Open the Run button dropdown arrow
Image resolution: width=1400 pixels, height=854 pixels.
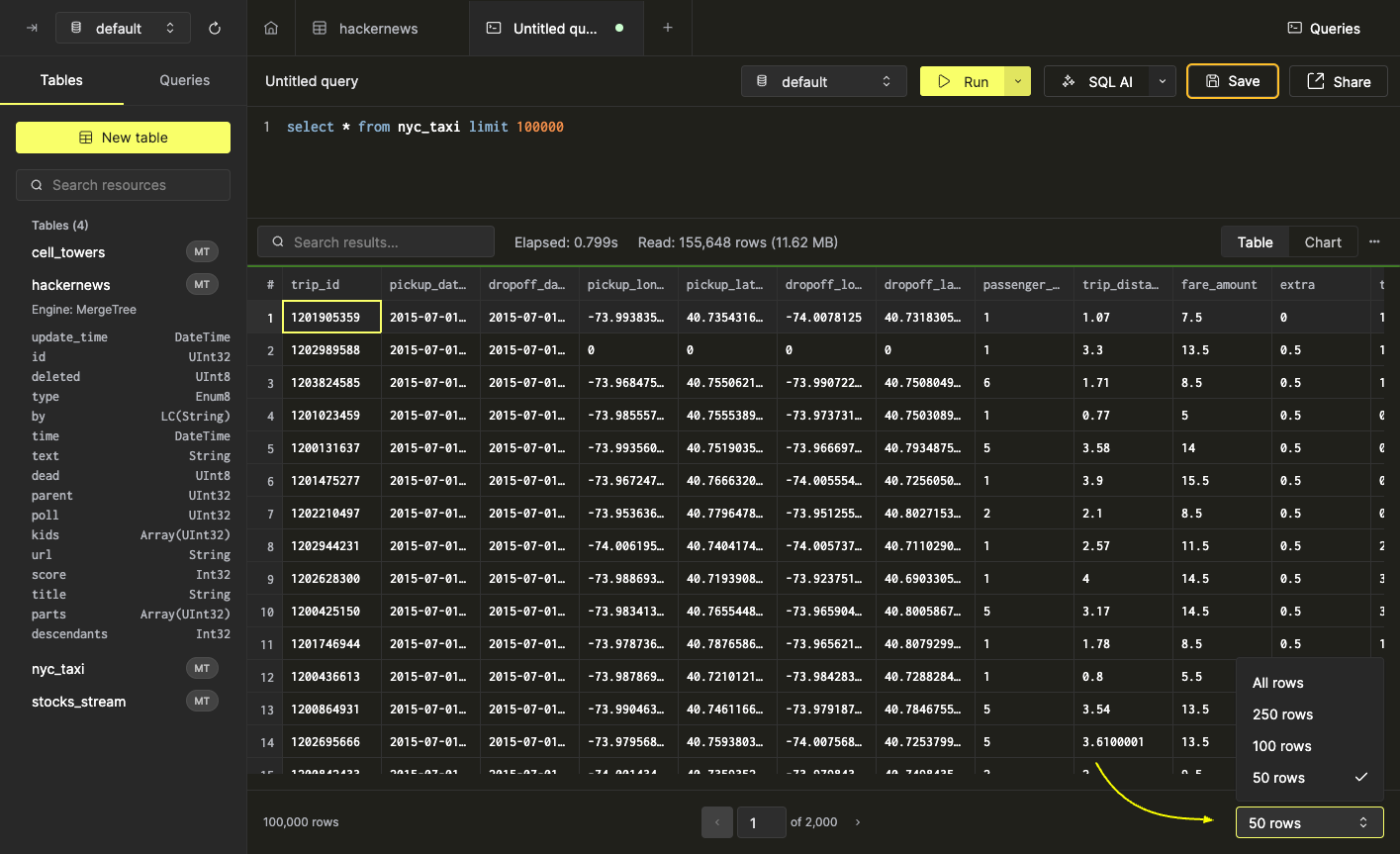pos(1016,80)
